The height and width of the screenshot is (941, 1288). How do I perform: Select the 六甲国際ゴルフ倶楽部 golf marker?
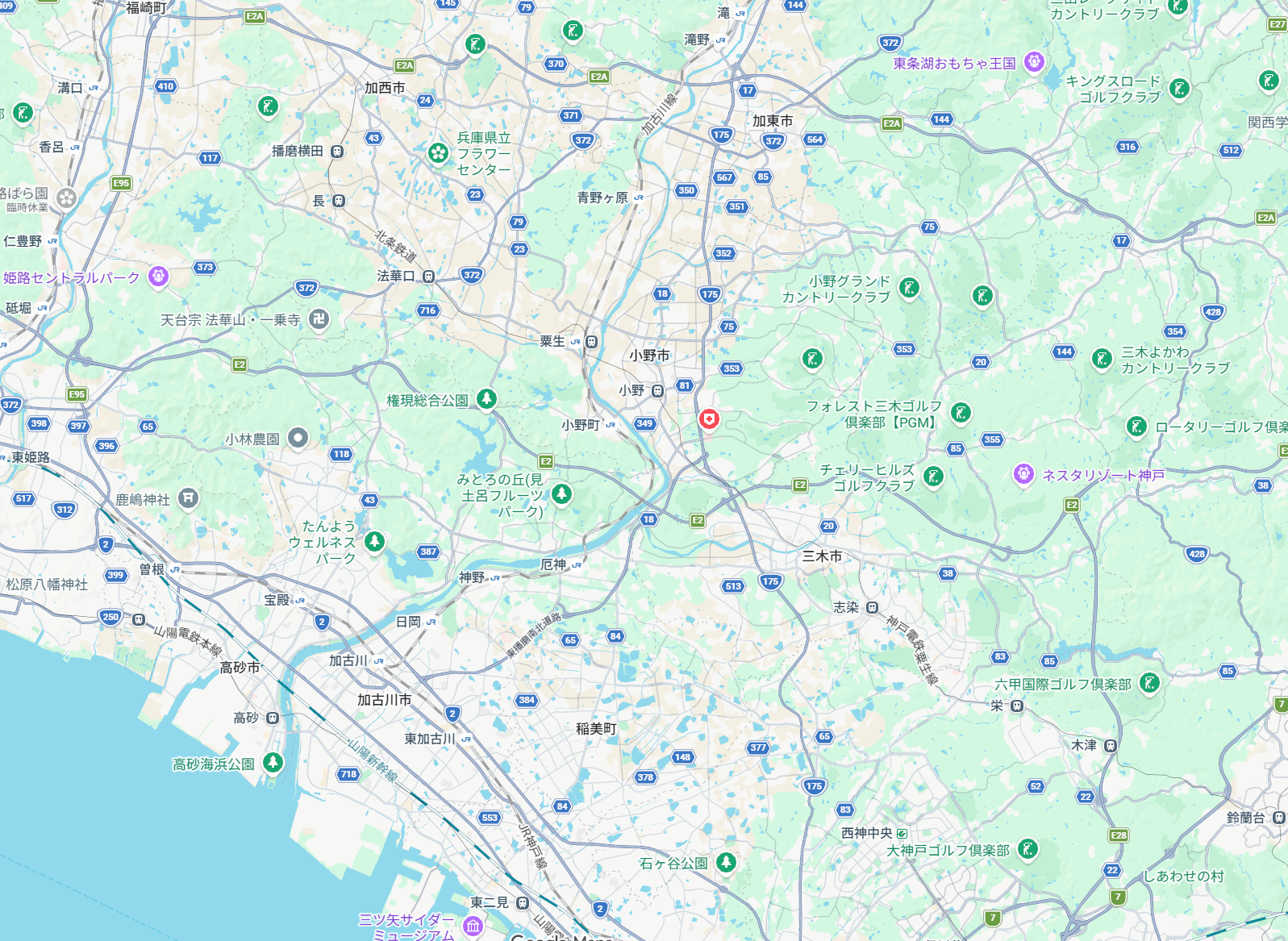coord(1149,684)
